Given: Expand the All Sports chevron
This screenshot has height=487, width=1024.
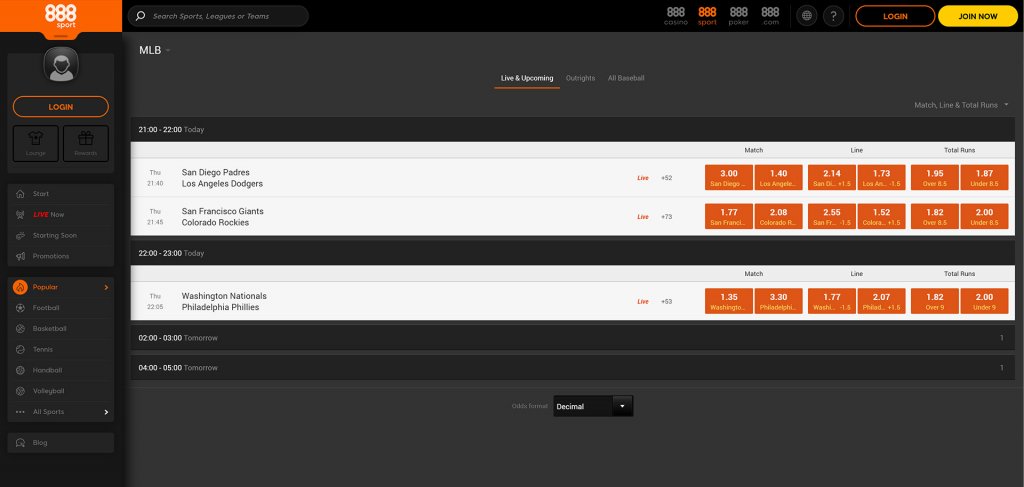Looking at the screenshot, I should [106, 412].
